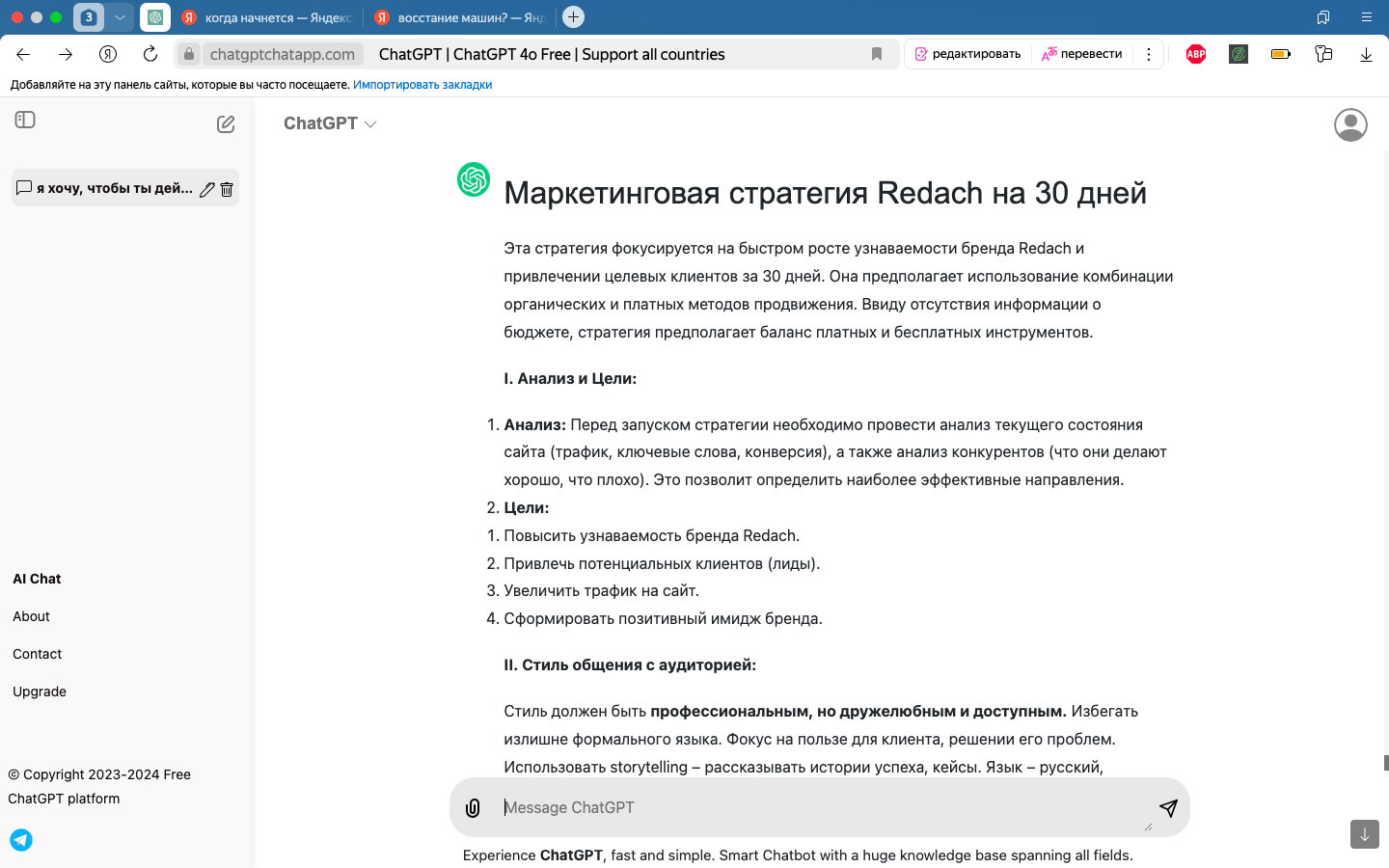Open the three-dot more options menu

pyautogui.click(x=1149, y=54)
